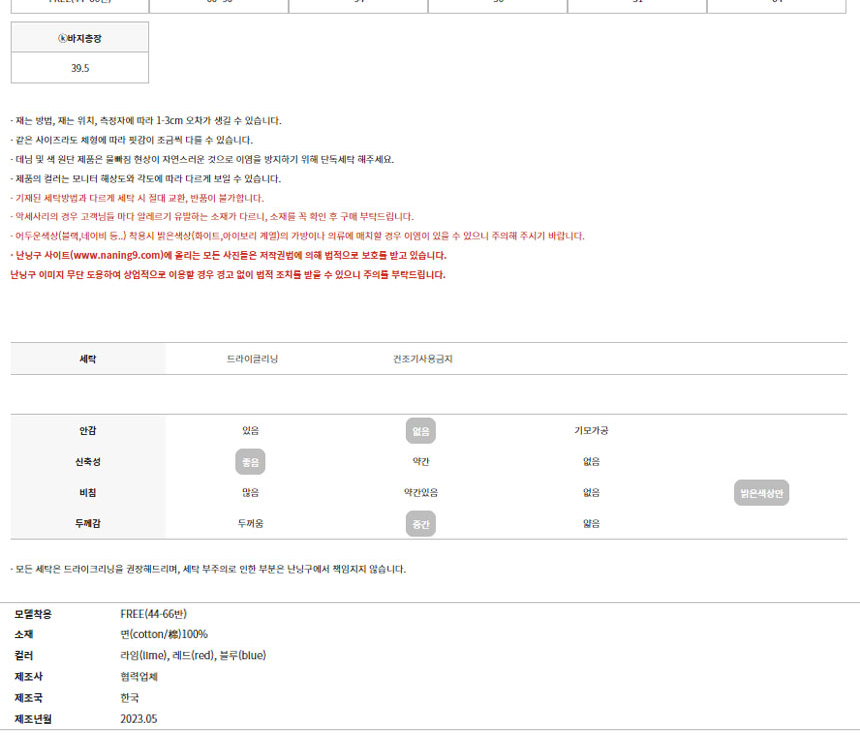Image resolution: width=860 pixels, height=744 pixels.
Task: Select 두꺼움 in the 두께감 row
Action: 250,524
